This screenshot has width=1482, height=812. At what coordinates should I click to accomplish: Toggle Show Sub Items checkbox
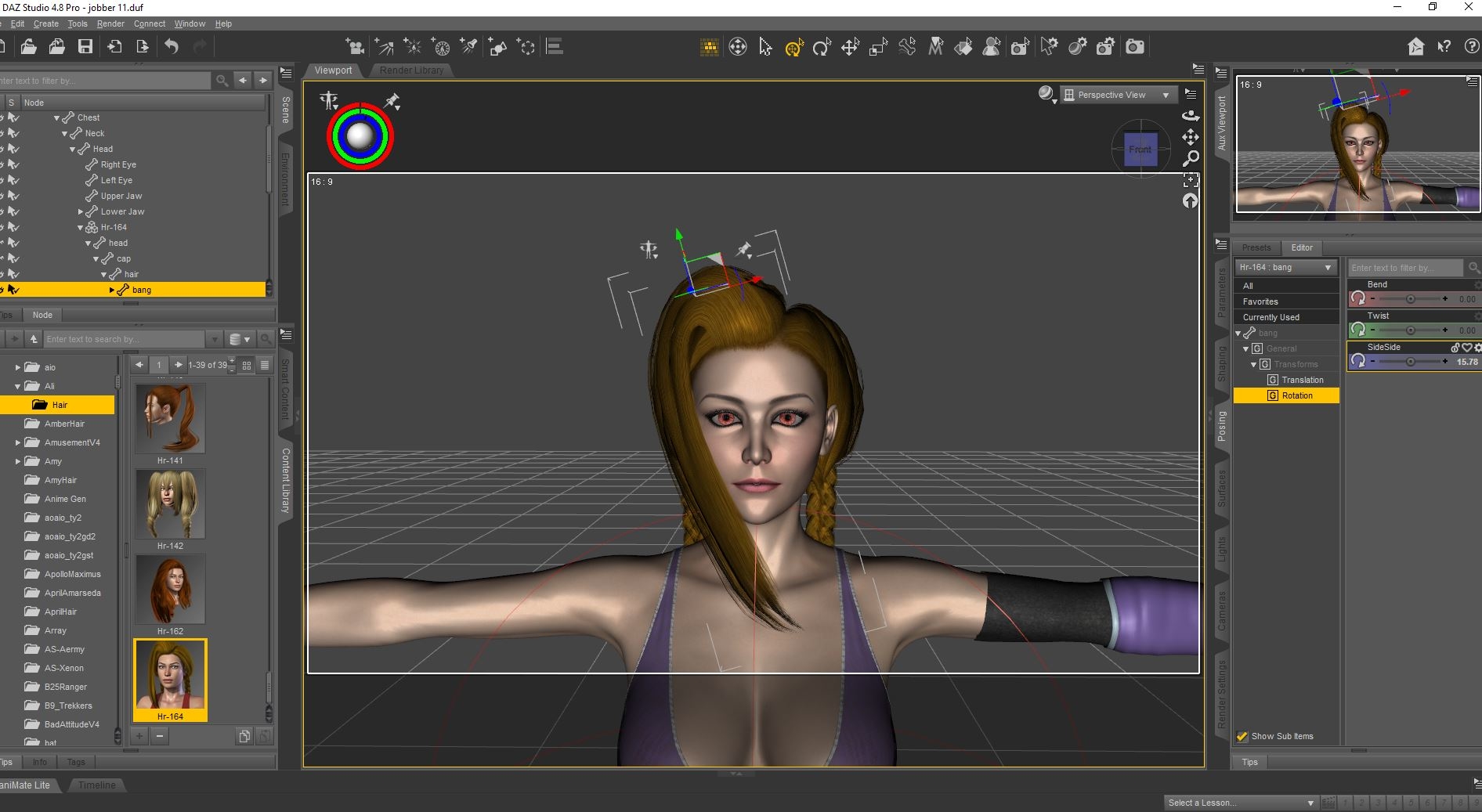pos(1242,736)
